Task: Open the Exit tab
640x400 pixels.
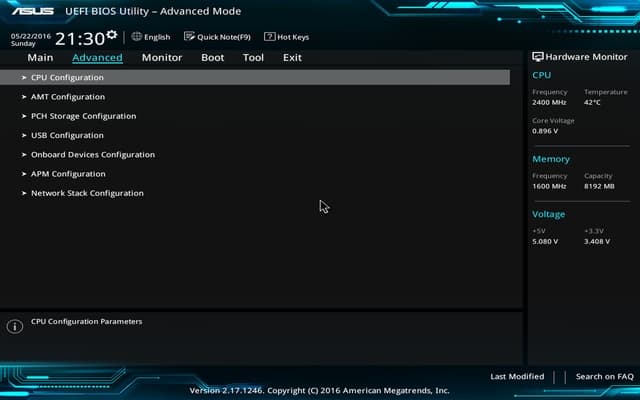Action: 292,58
